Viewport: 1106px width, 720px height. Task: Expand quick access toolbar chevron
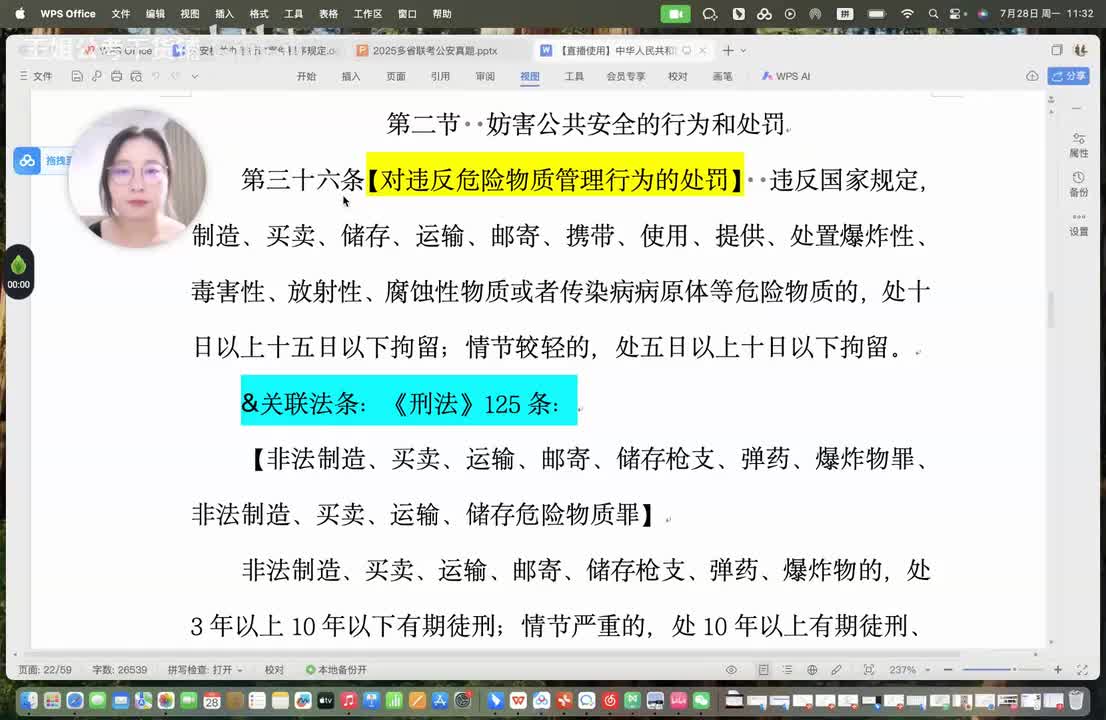[x=195, y=76]
